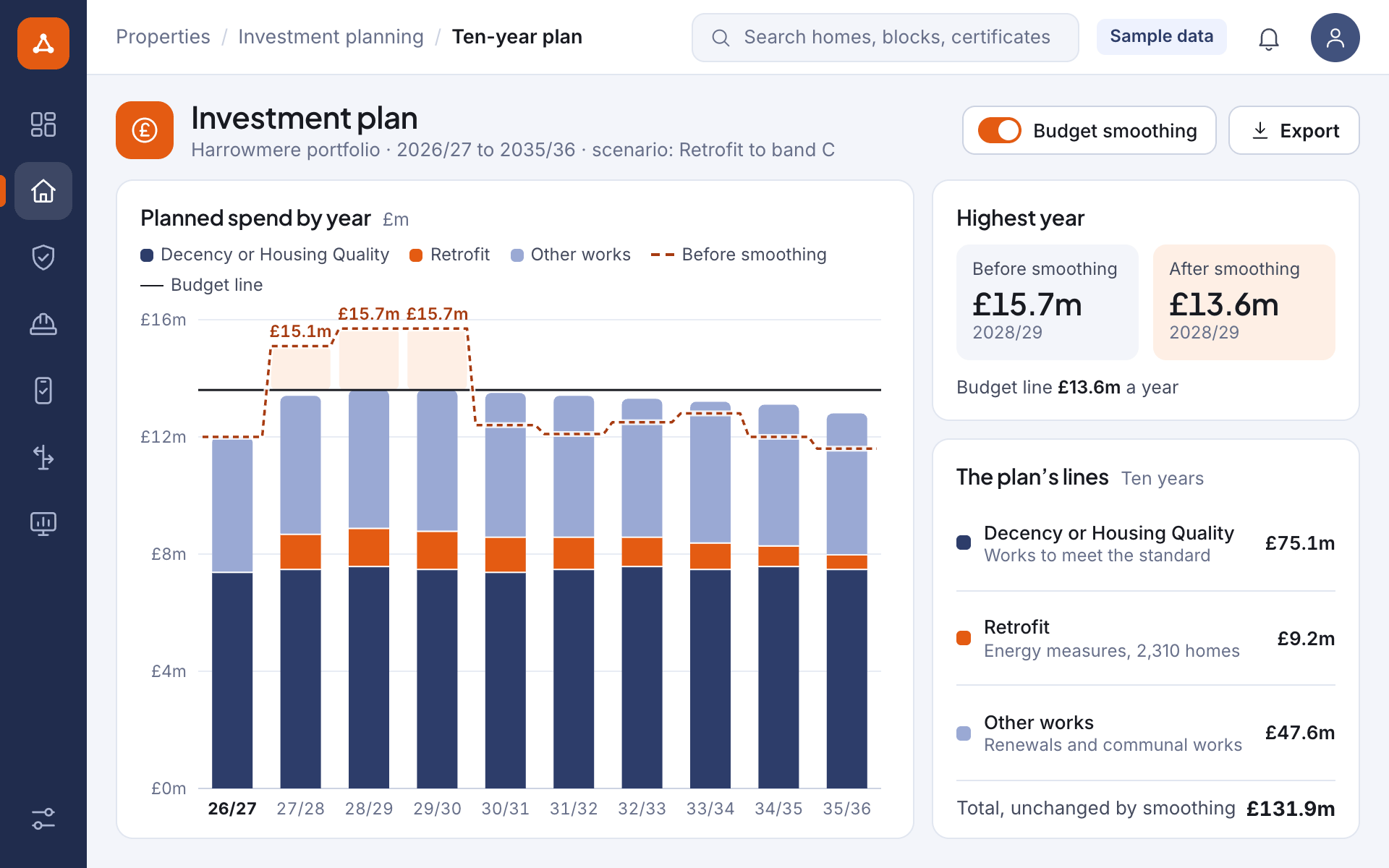This screenshot has height=868, width=1389.
Task: Click the Sample data badge
Action: [1161, 37]
